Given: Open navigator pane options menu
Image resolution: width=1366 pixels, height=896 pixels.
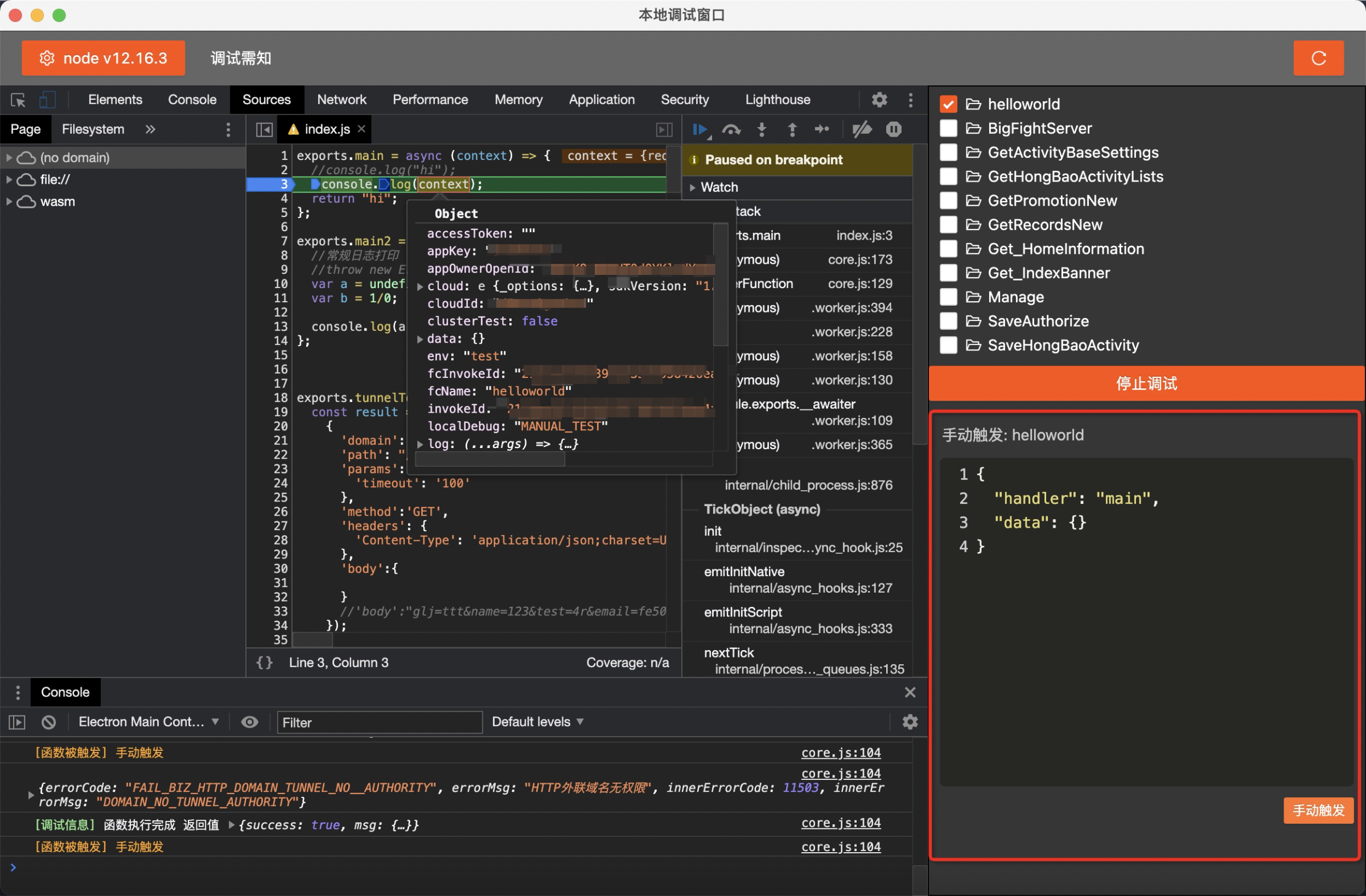Looking at the screenshot, I should tap(228, 130).
